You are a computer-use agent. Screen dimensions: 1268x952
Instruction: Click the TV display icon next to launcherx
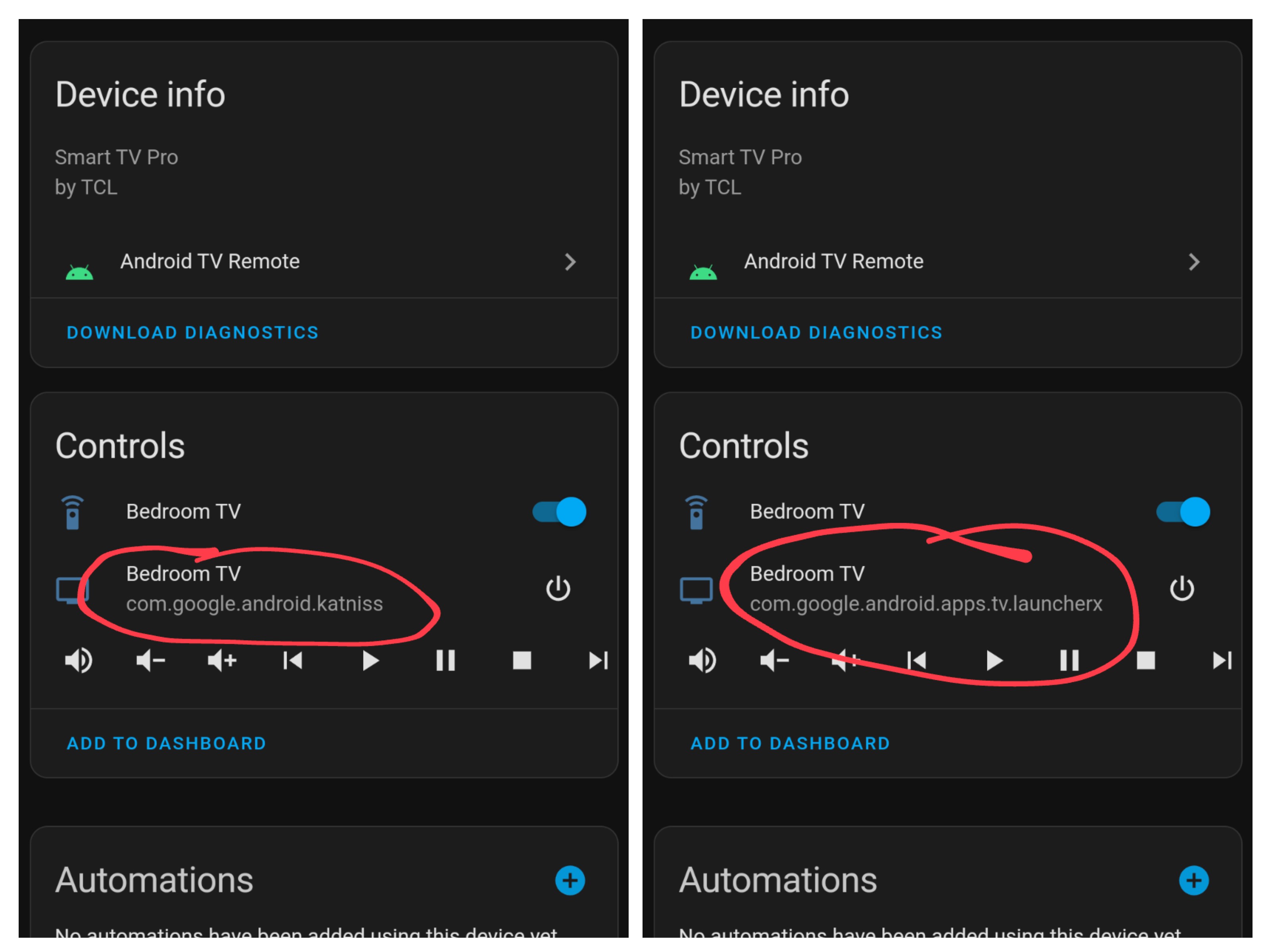[697, 588]
